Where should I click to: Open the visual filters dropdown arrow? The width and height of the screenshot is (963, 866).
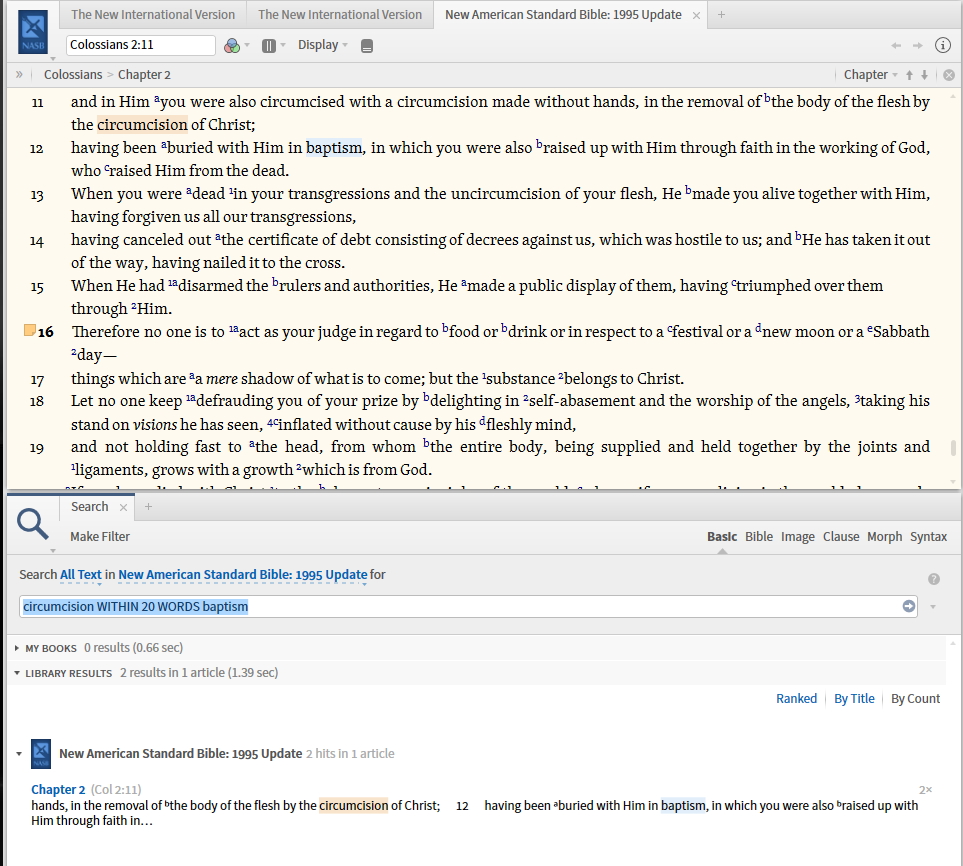point(247,45)
